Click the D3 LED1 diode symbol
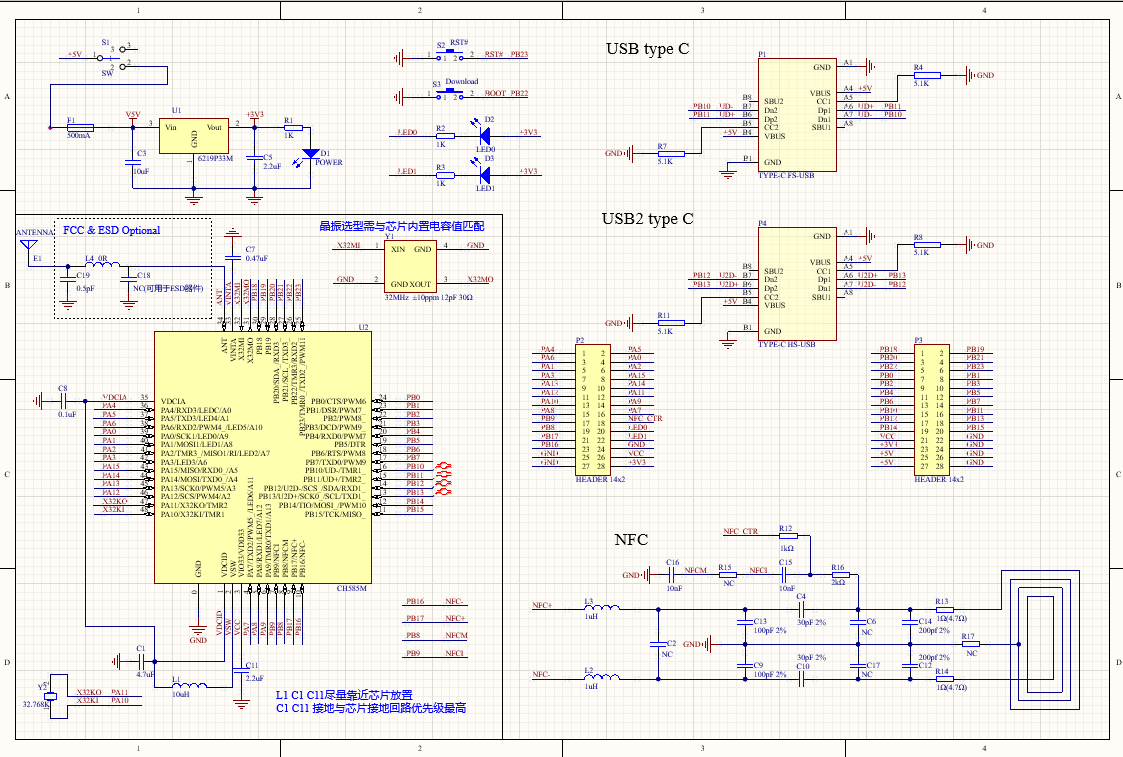 (x=484, y=174)
